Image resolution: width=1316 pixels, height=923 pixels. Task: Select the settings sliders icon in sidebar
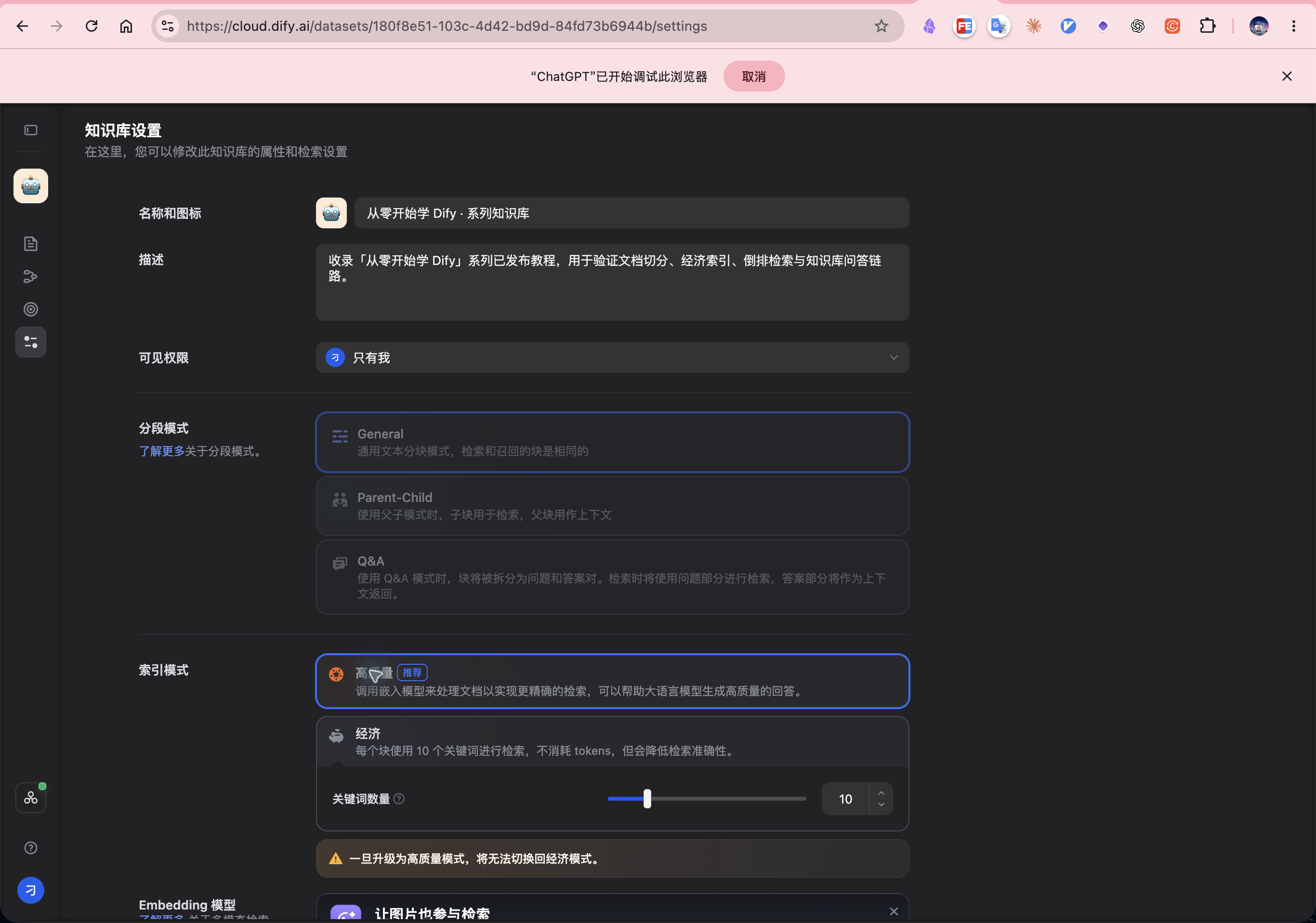tap(31, 342)
